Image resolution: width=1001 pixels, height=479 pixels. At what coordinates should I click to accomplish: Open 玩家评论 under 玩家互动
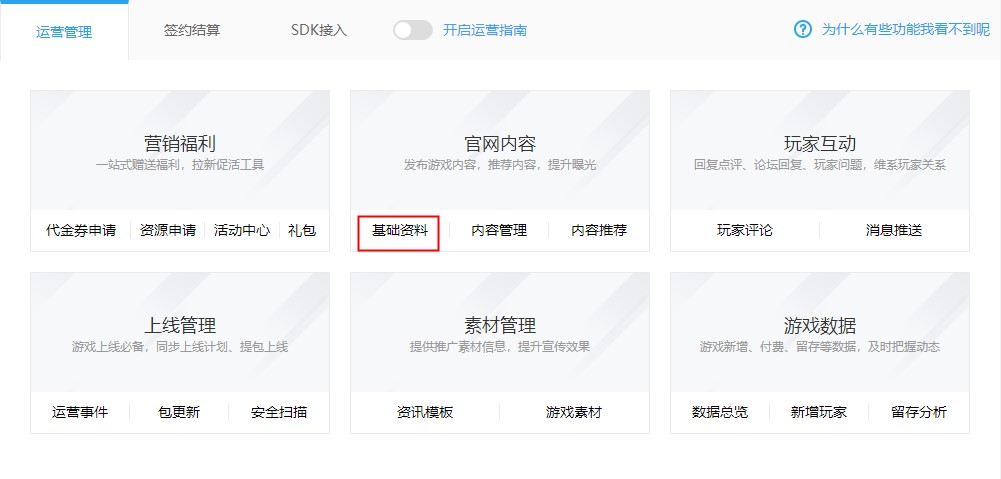coord(745,231)
